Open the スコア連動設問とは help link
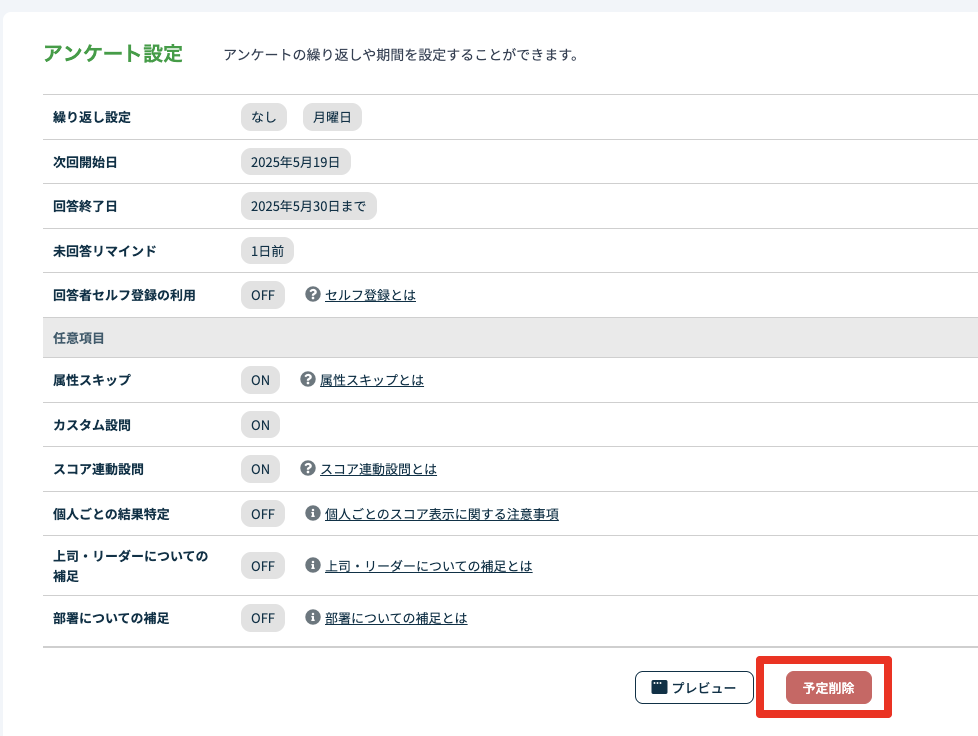Viewport: 978px width, 736px height. 378,469
